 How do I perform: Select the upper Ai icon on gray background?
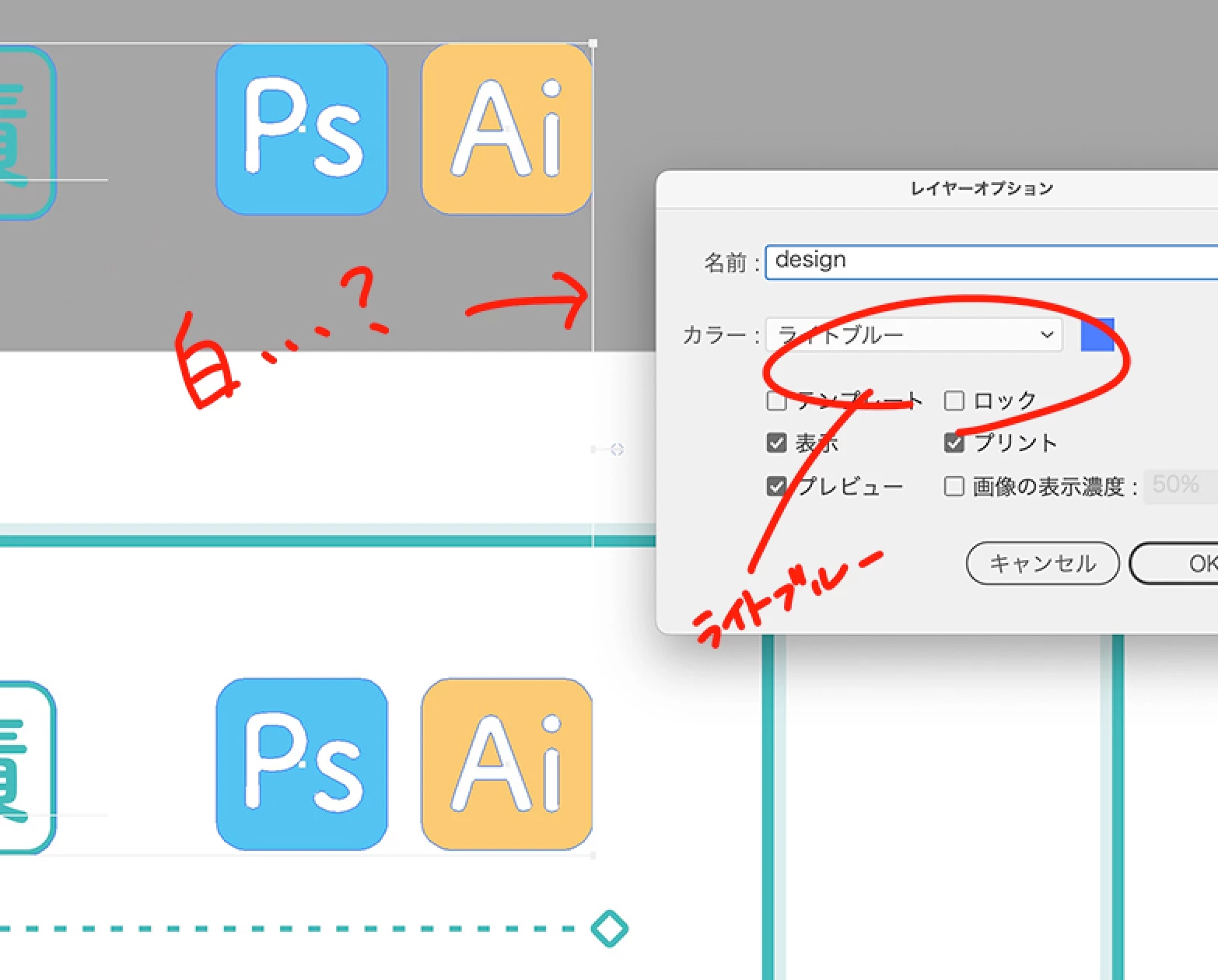(507, 129)
